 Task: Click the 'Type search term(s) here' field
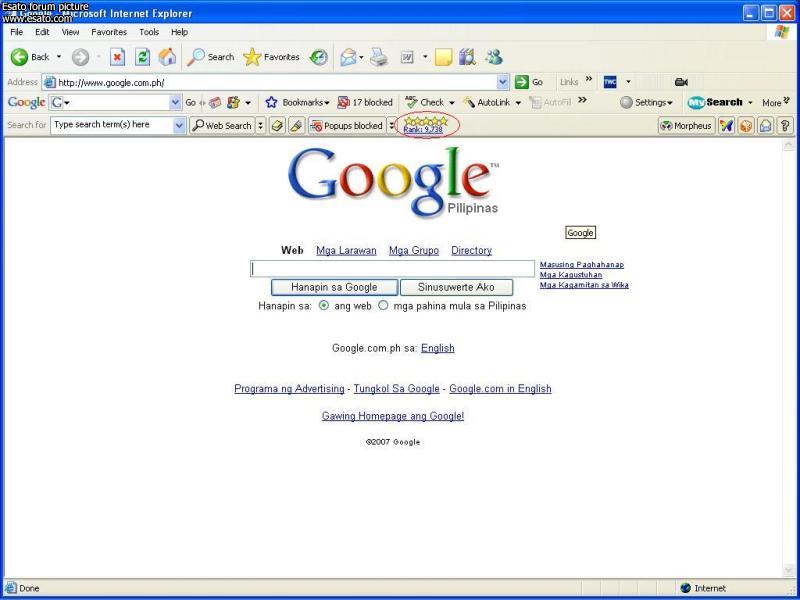click(112, 125)
